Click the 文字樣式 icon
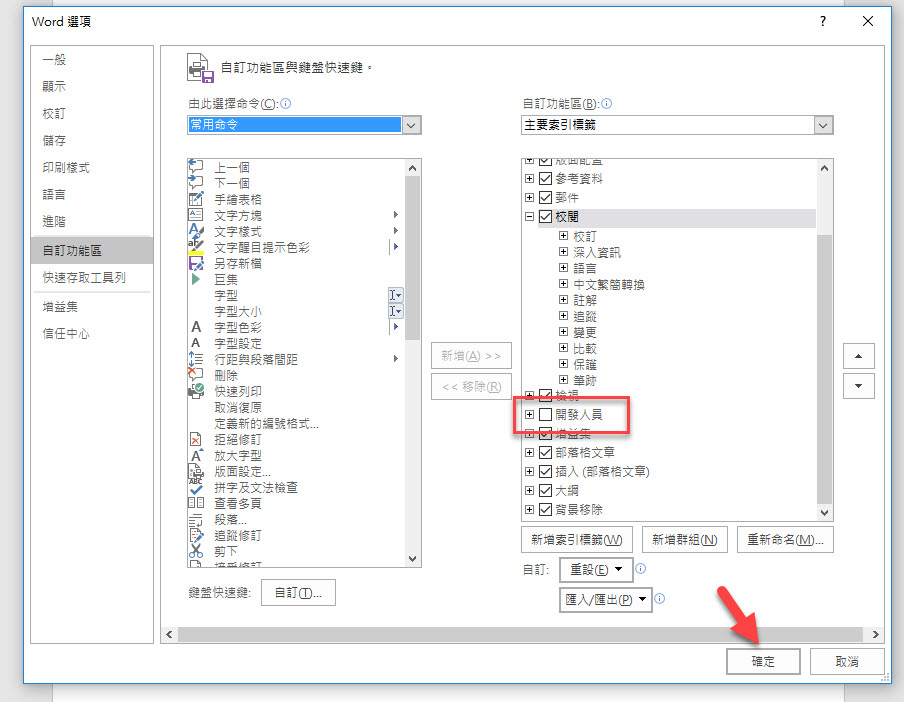The image size is (904, 702). 195,231
